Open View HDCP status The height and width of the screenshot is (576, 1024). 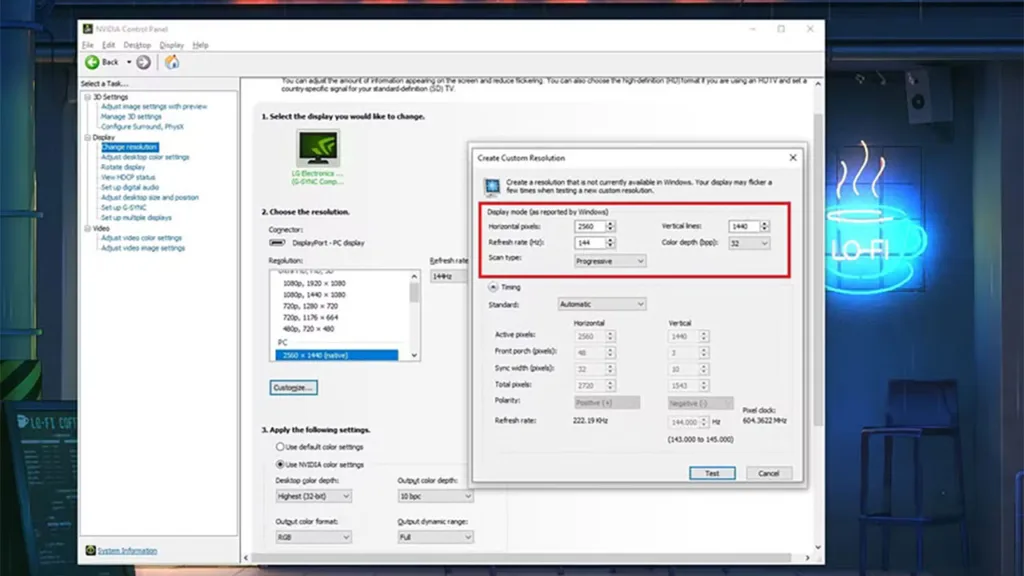click(x=128, y=177)
